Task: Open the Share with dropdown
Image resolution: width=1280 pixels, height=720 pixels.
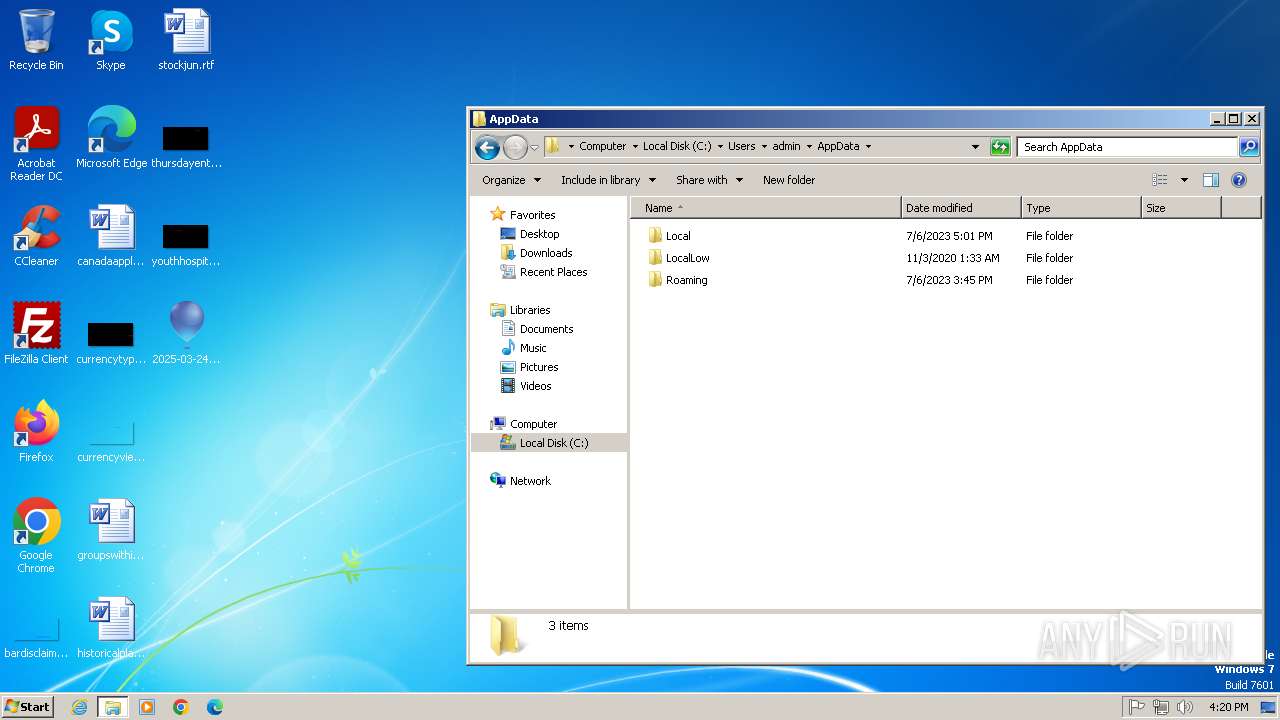Action: click(709, 180)
